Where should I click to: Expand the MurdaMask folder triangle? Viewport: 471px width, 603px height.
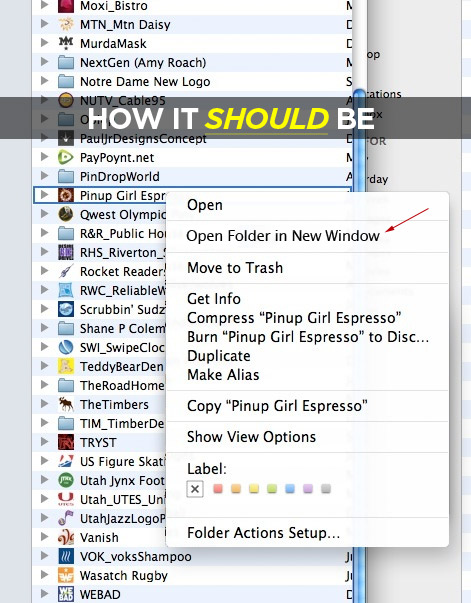(45, 43)
